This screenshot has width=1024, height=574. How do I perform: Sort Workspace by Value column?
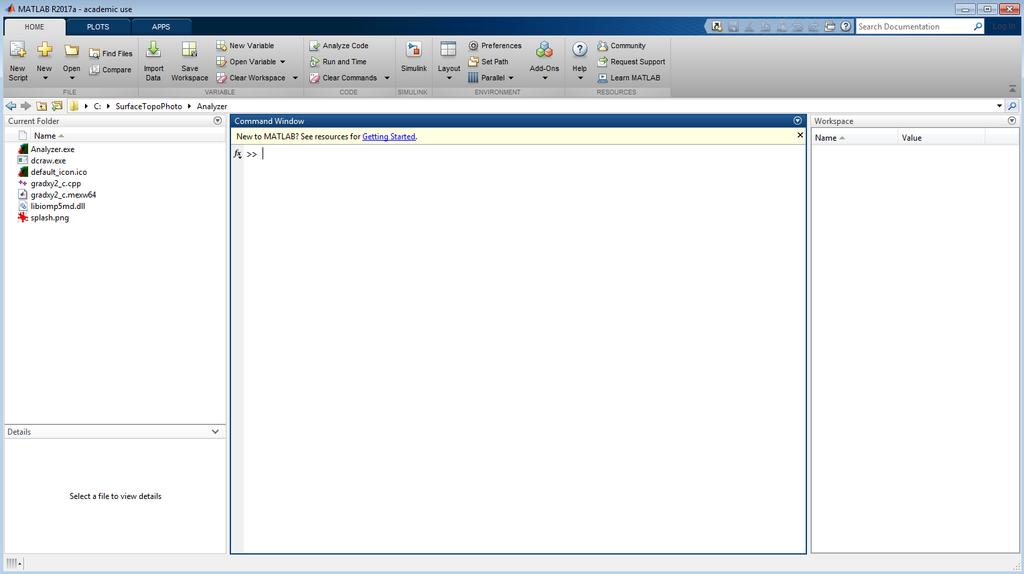pyautogui.click(x=941, y=138)
